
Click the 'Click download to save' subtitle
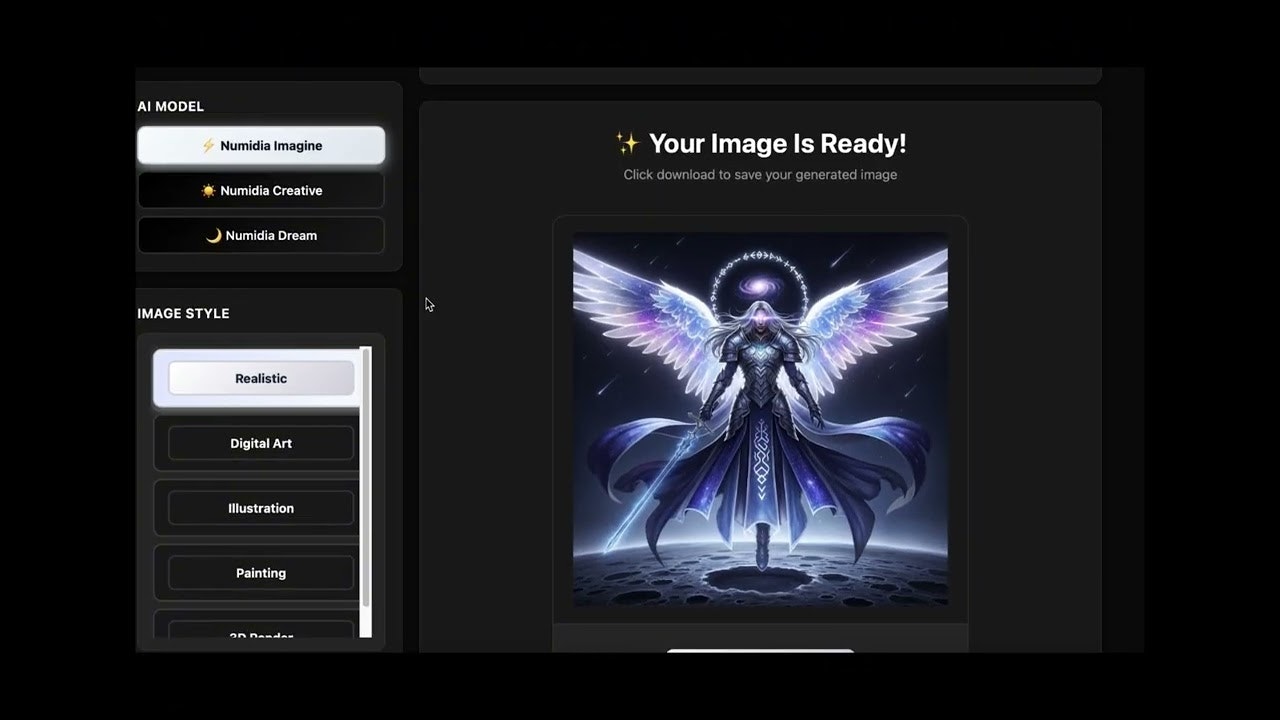click(x=760, y=175)
